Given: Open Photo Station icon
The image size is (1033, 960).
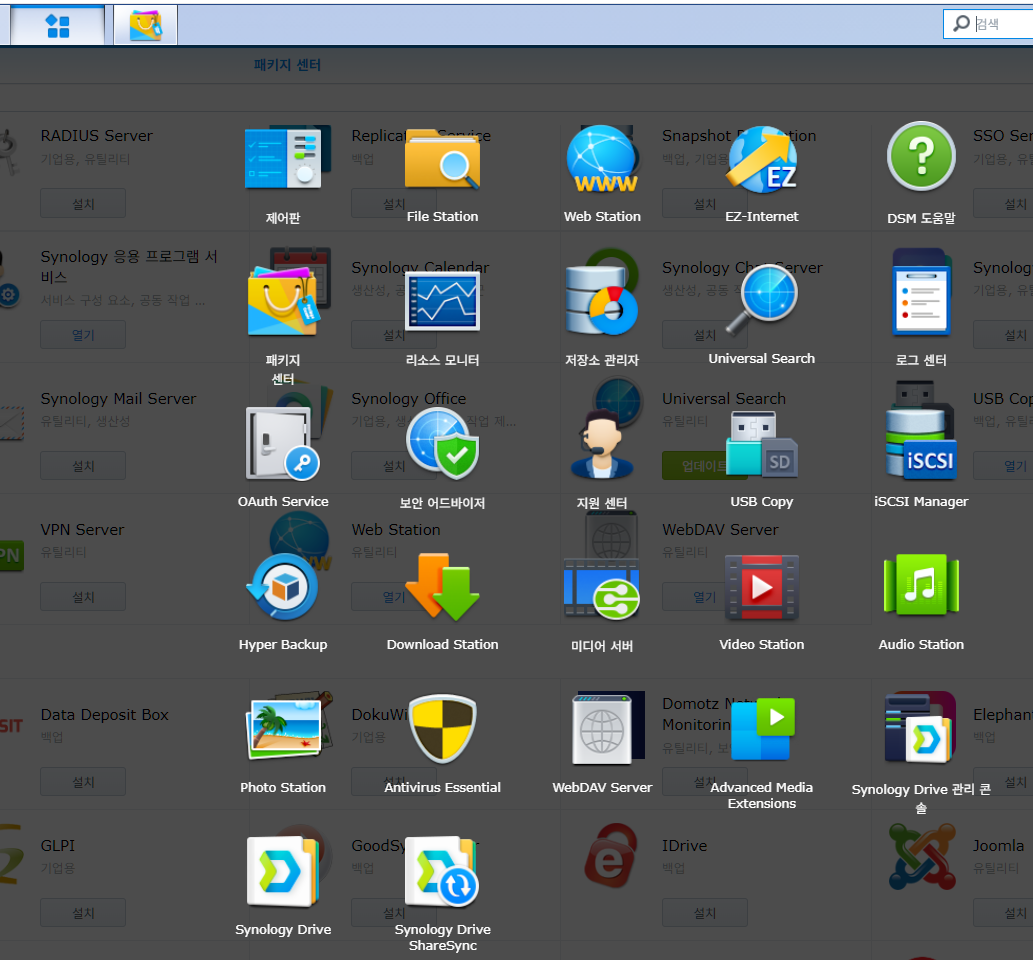Looking at the screenshot, I should tap(283, 729).
